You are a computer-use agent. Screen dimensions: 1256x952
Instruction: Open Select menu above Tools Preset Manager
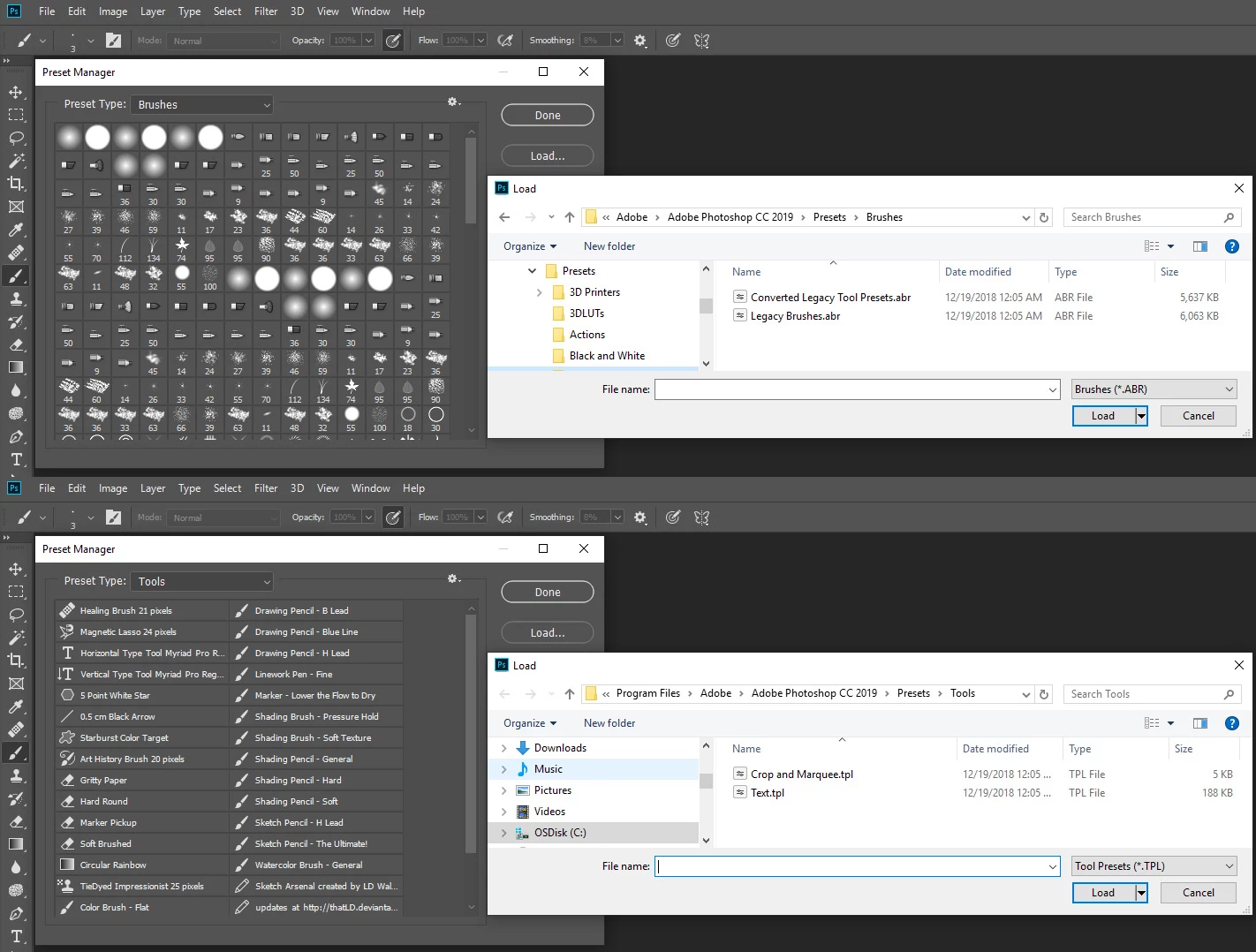[x=227, y=488]
